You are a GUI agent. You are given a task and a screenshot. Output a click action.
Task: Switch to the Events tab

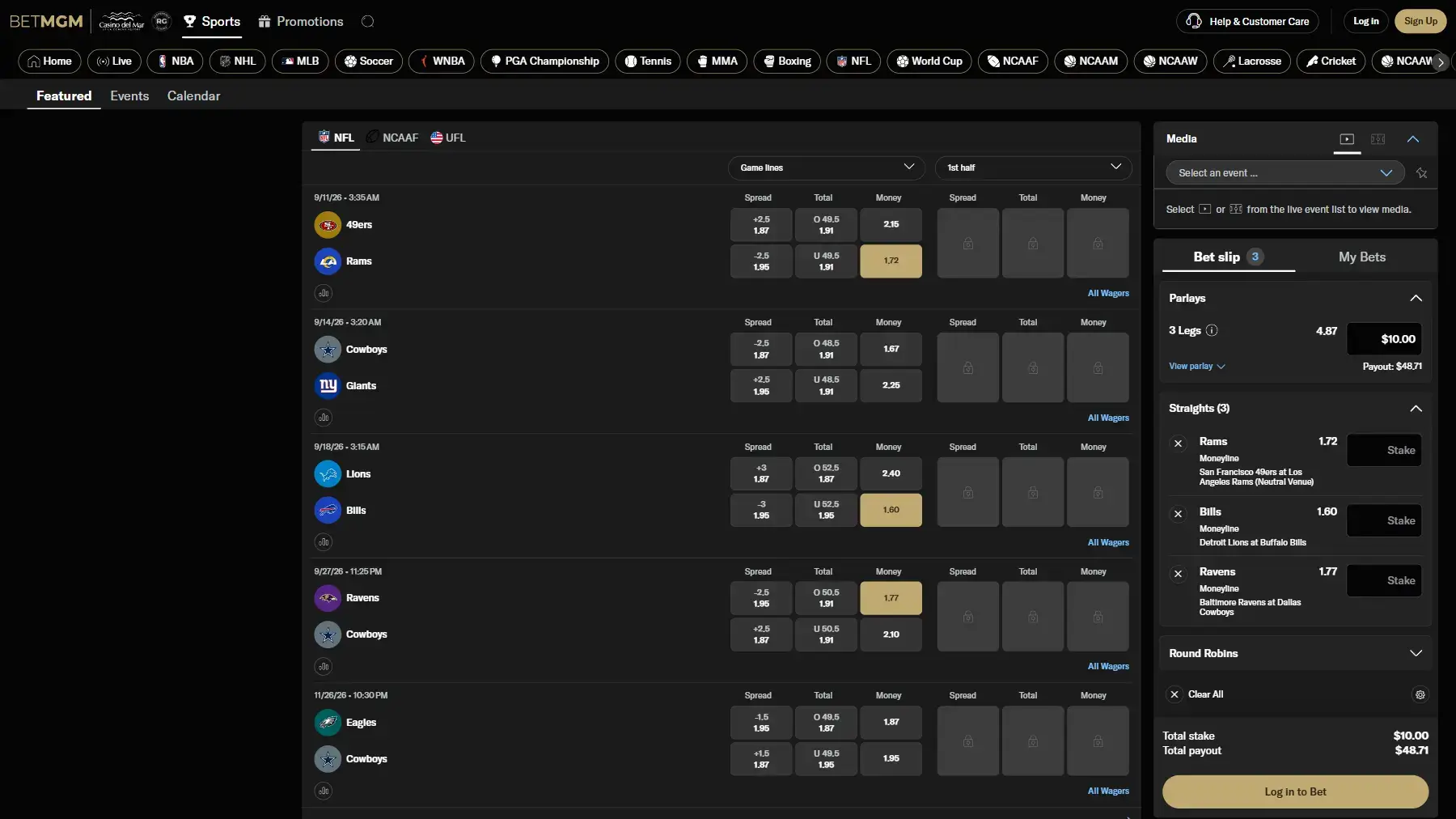[x=129, y=96]
